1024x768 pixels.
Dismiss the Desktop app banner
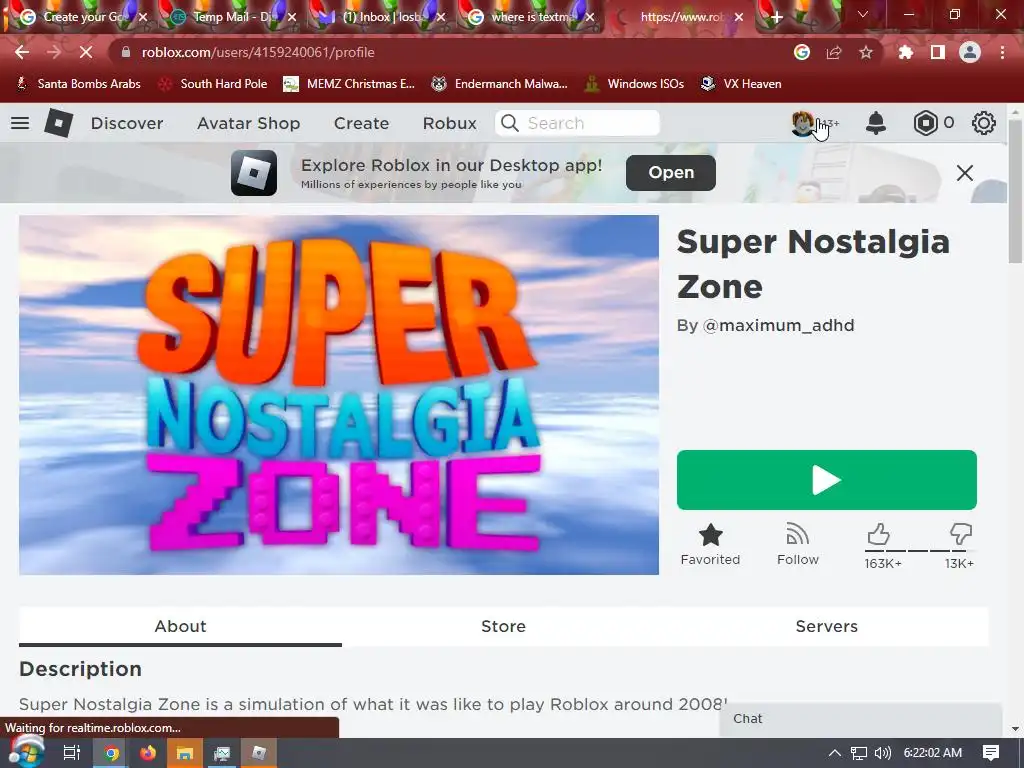coord(965,172)
